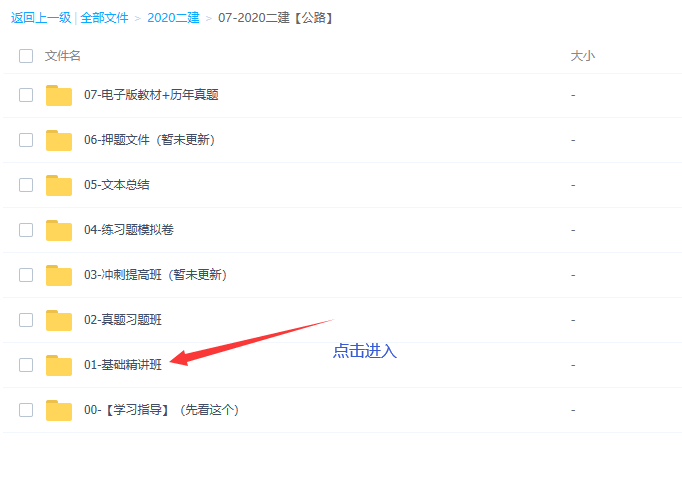Navigate to 2020二建 breadcrumb

click(x=173, y=18)
